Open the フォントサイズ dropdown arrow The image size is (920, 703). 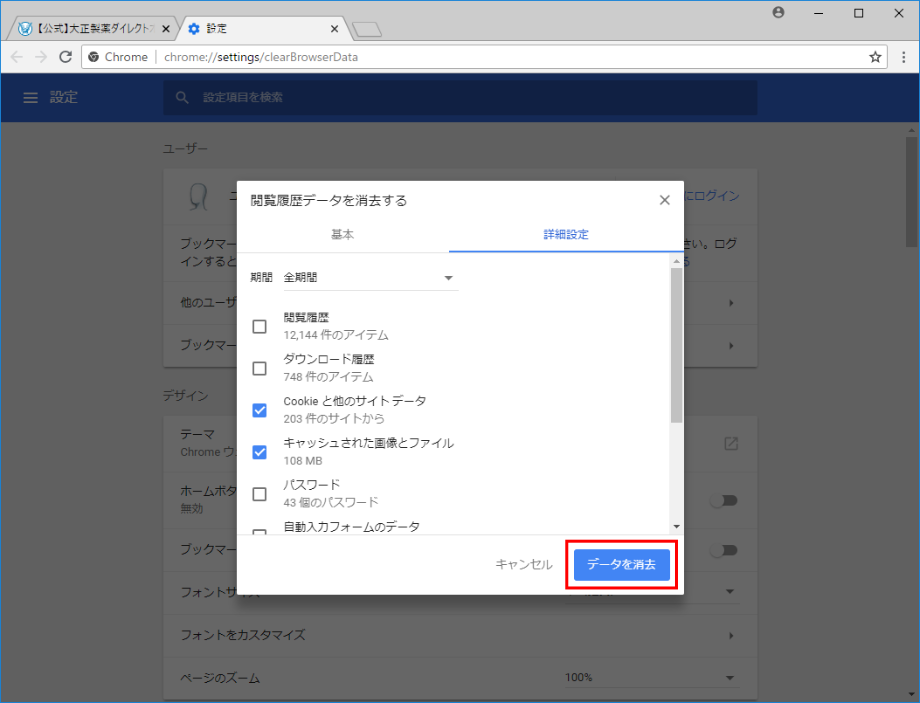coord(730,591)
